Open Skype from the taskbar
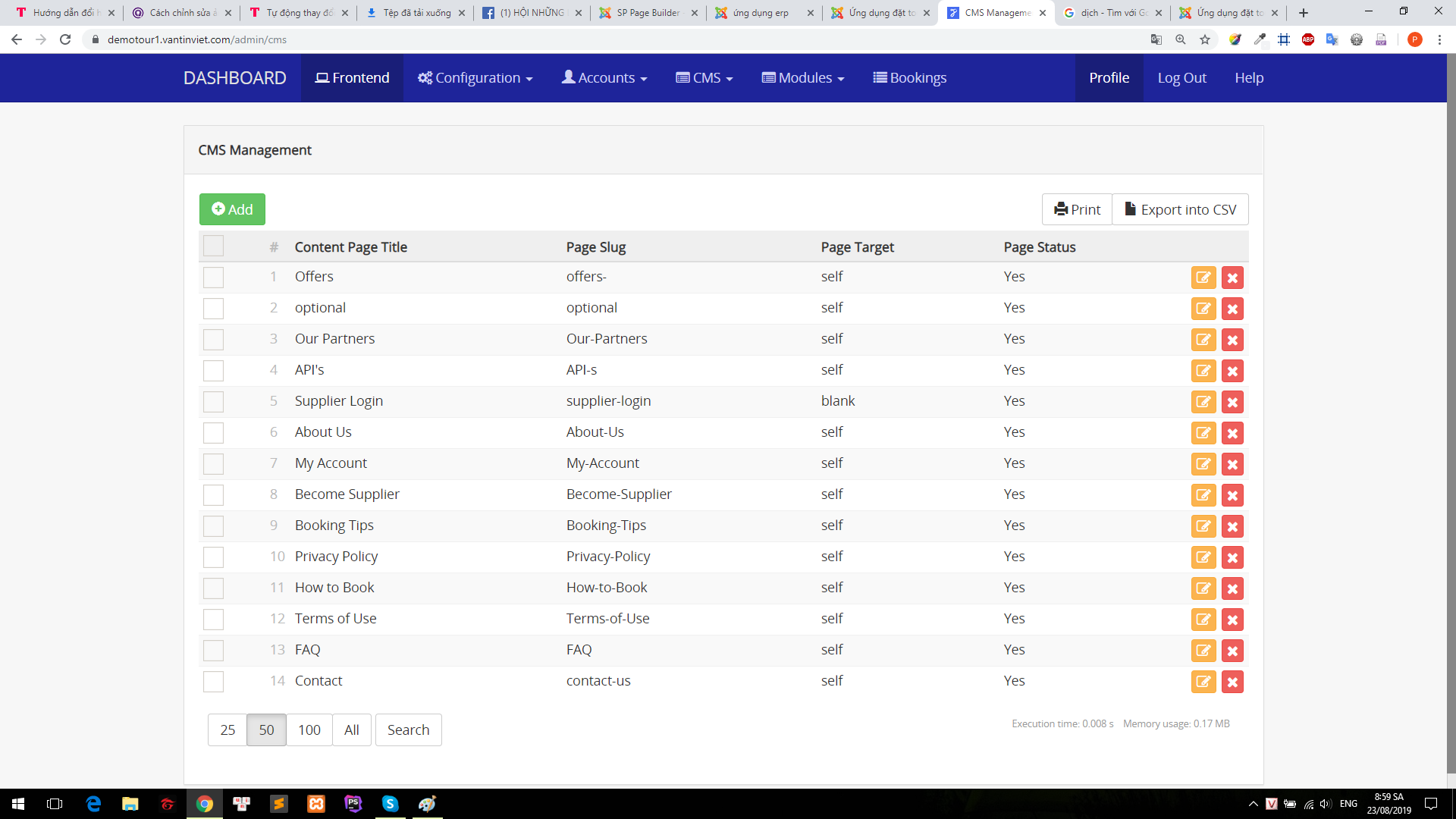This screenshot has height=819, width=1456. pyautogui.click(x=390, y=804)
